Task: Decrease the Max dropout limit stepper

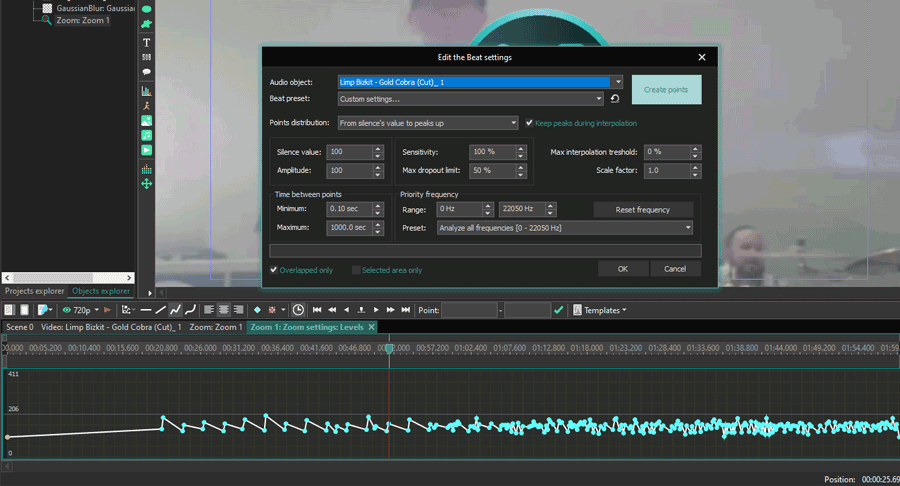Action: 521,173
